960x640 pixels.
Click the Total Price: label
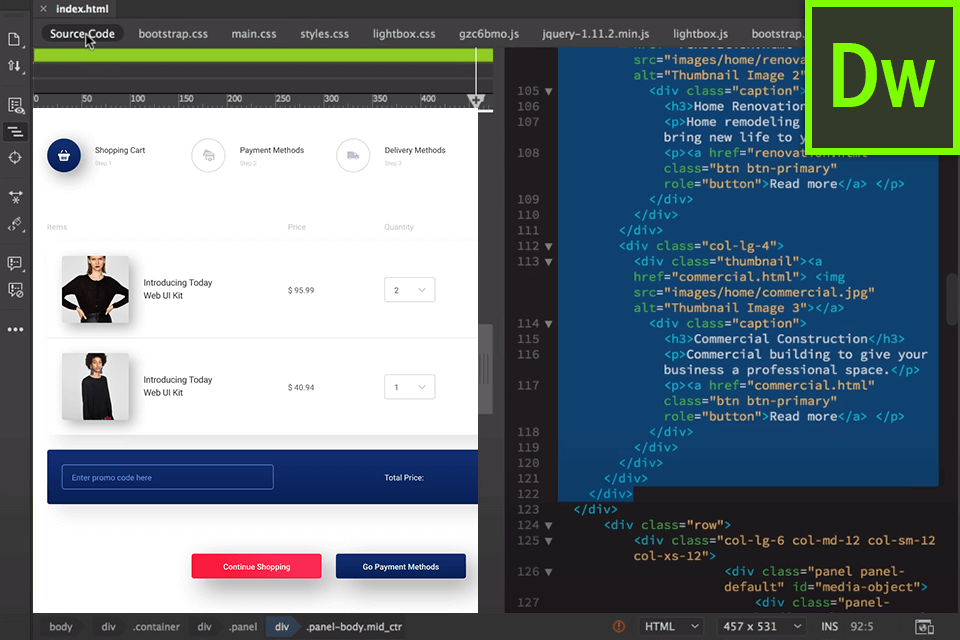404,478
